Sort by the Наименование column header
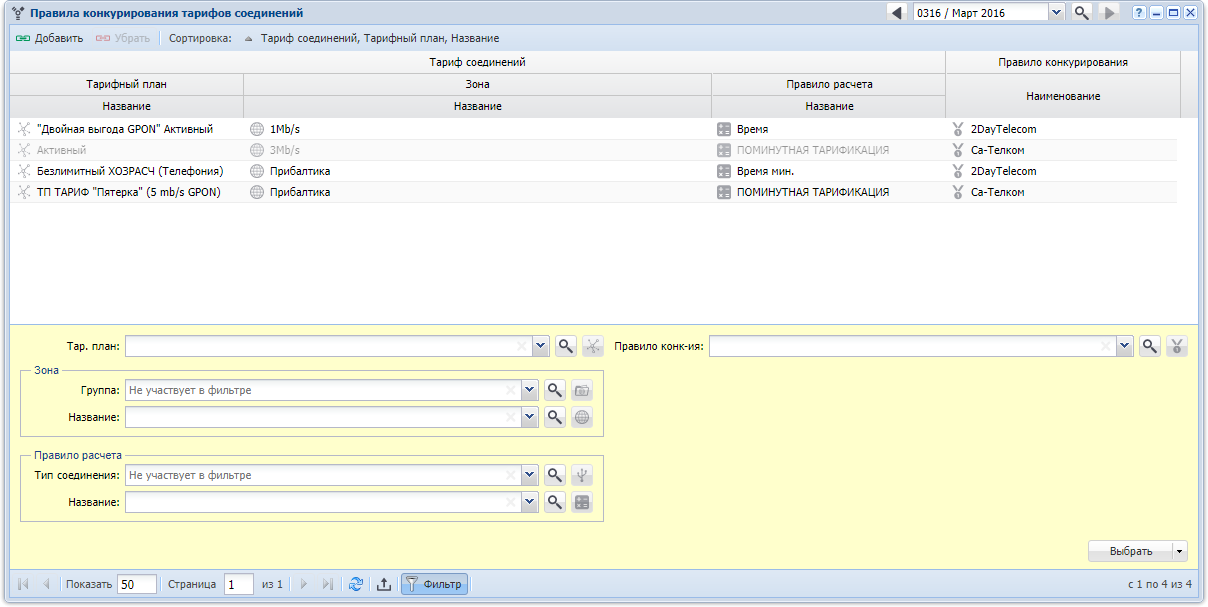The width and height of the screenshot is (1208, 607). (x=1063, y=96)
